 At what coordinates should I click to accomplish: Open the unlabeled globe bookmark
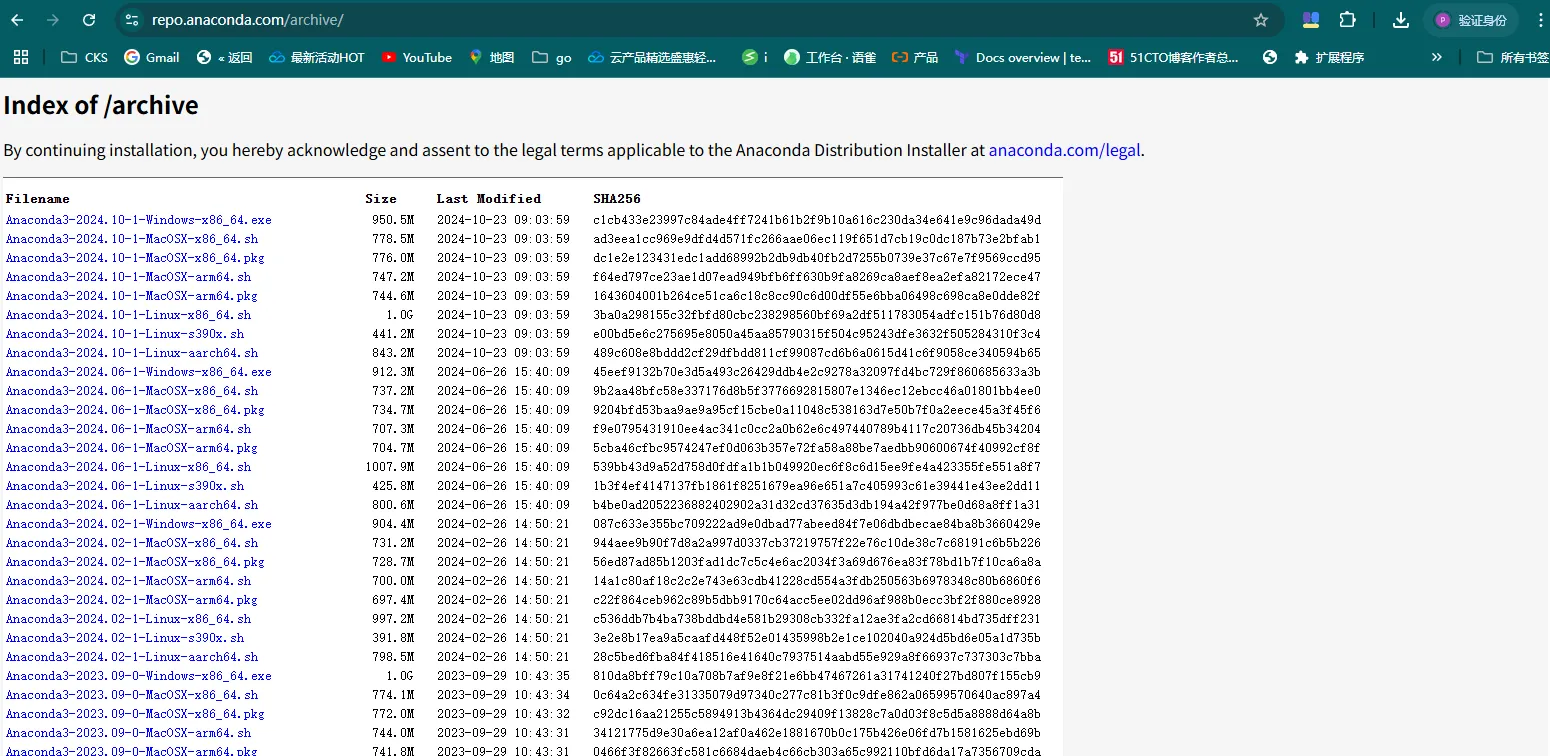point(1270,57)
